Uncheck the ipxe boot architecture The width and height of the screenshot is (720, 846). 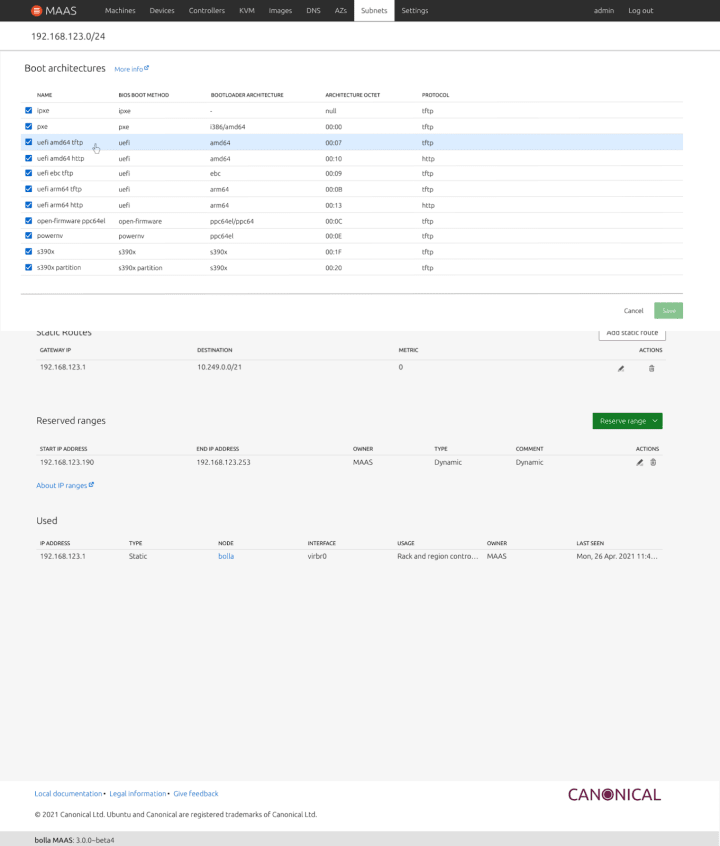(x=29, y=110)
